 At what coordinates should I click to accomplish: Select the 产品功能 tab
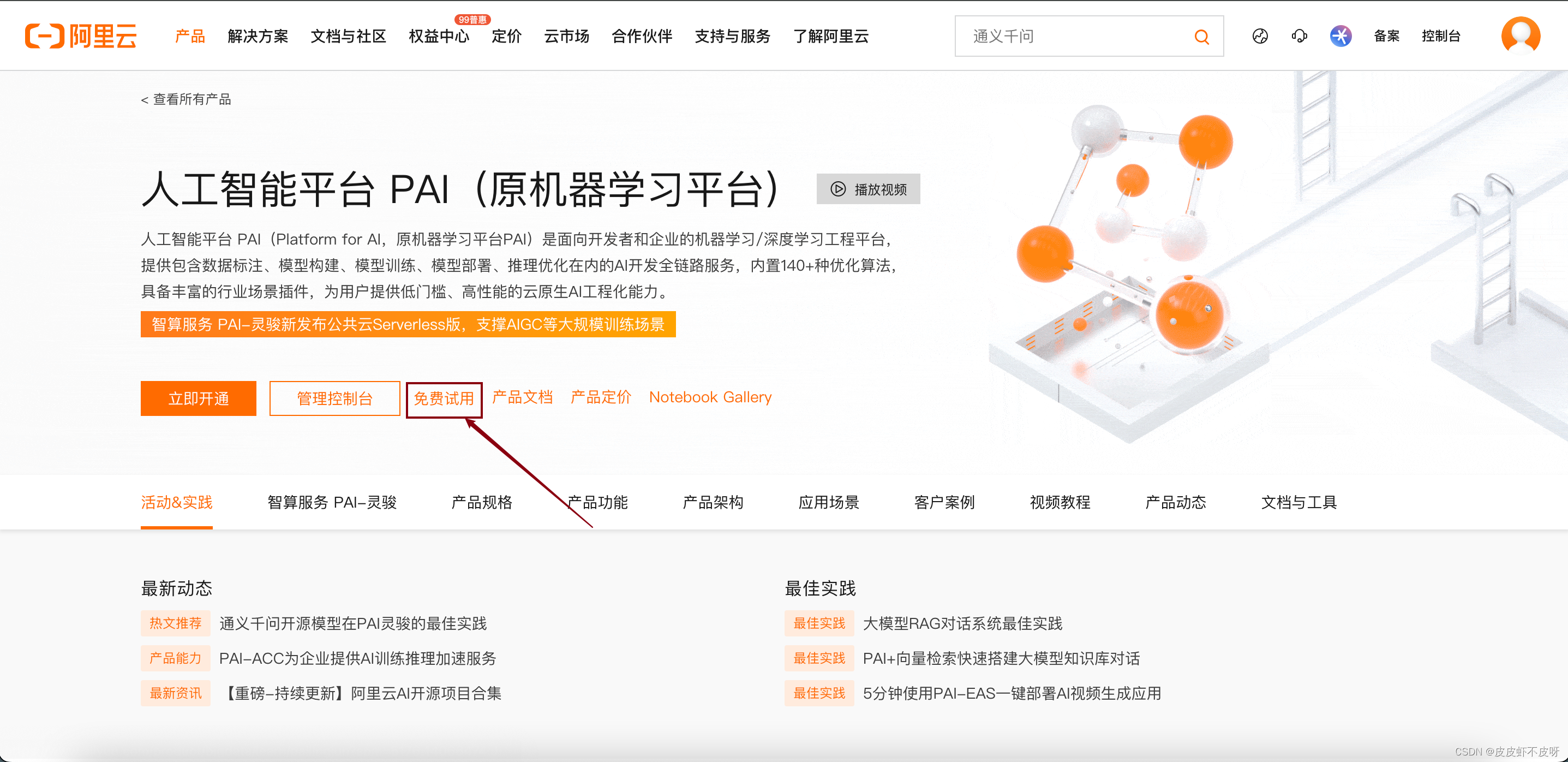point(598,503)
